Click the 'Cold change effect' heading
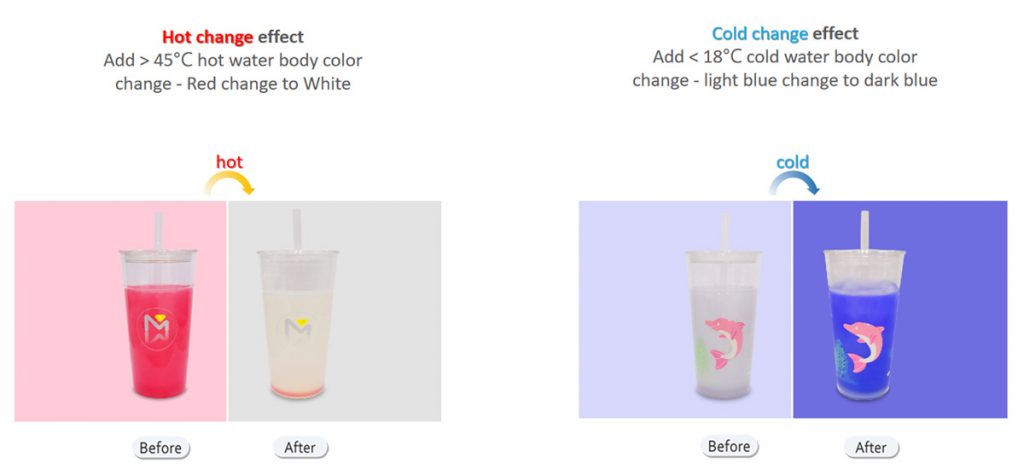This screenshot has width=1024, height=469. pos(785,34)
